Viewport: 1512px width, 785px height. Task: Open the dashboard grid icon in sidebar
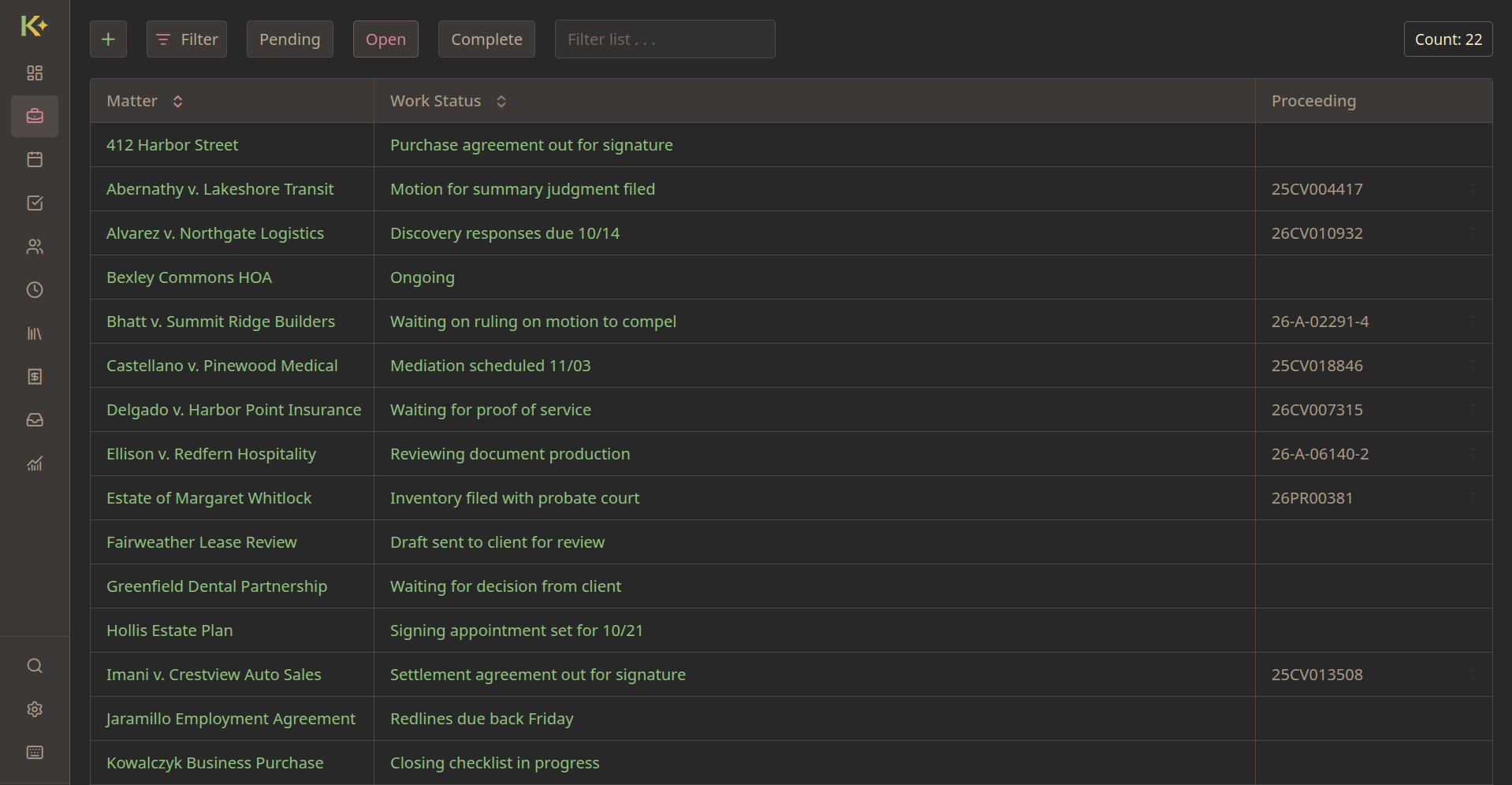pos(35,73)
